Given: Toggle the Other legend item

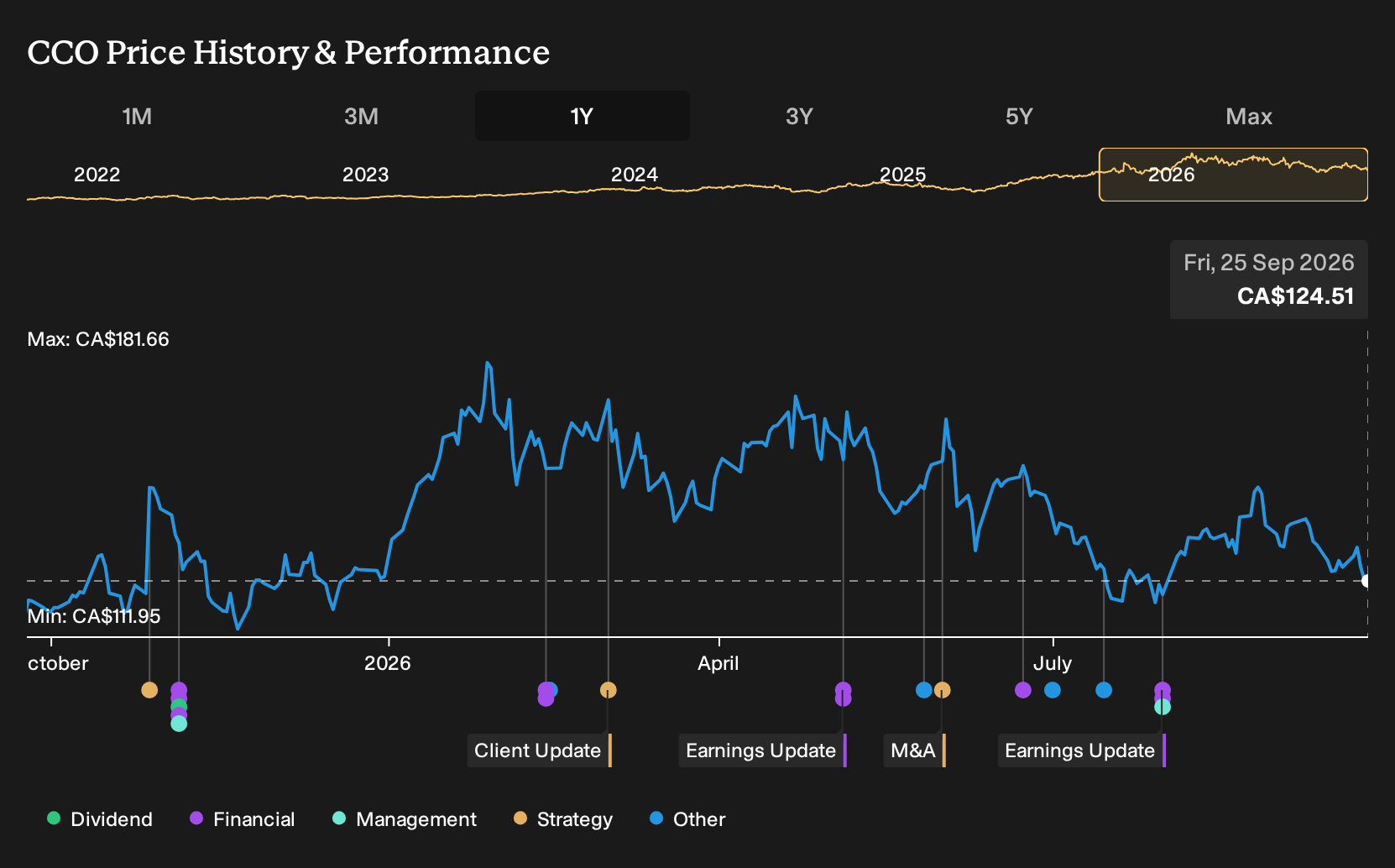Looking at the screenshot, I should [687, 819].
